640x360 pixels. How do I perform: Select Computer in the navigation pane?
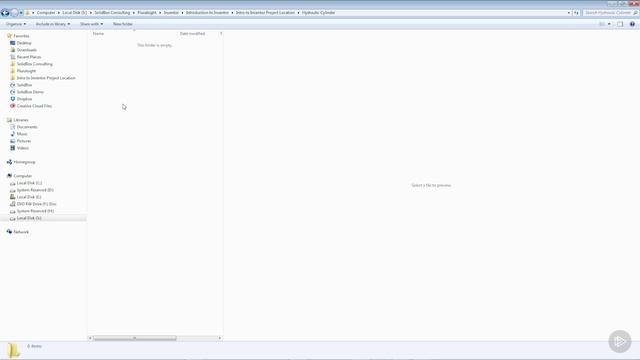coord(22,176)
